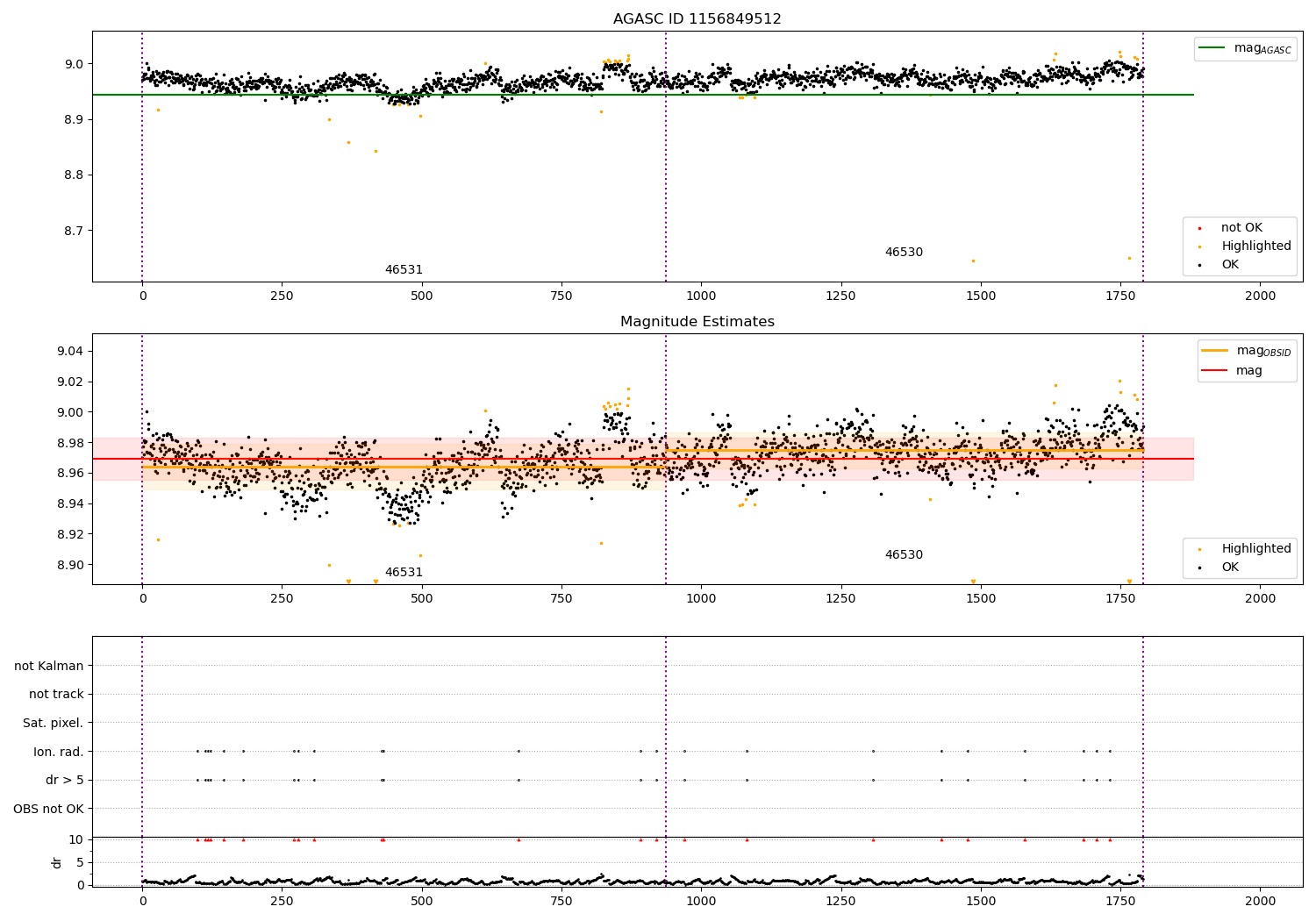Click the 8.90 y-axis tick
Screen dimensions: 1316x921
tap(70, 565)
